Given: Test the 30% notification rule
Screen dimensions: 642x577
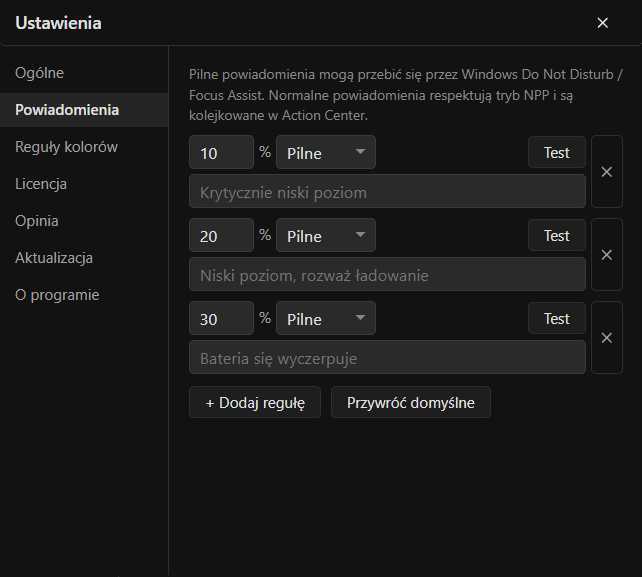Looking at the screenshot, I should coord(557,318).
